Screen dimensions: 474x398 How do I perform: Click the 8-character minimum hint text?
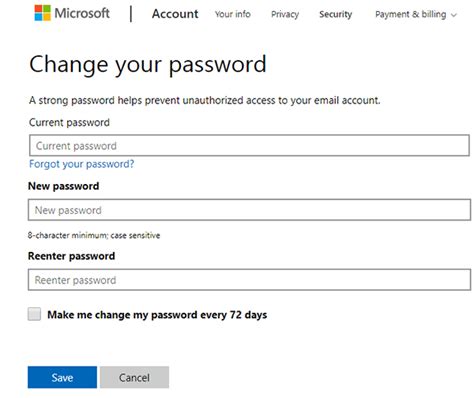[x=94, y=235]
